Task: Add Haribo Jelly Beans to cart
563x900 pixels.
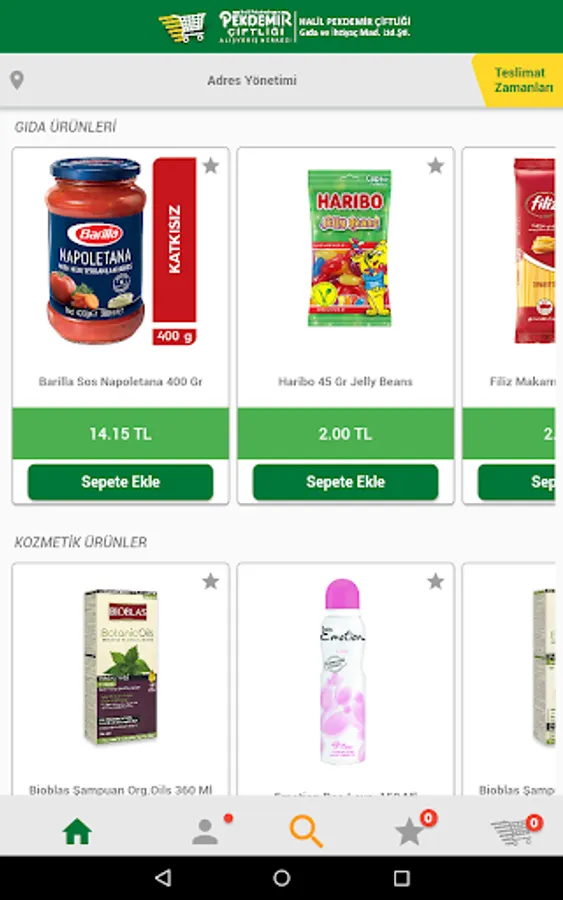Action: (345, 482)
